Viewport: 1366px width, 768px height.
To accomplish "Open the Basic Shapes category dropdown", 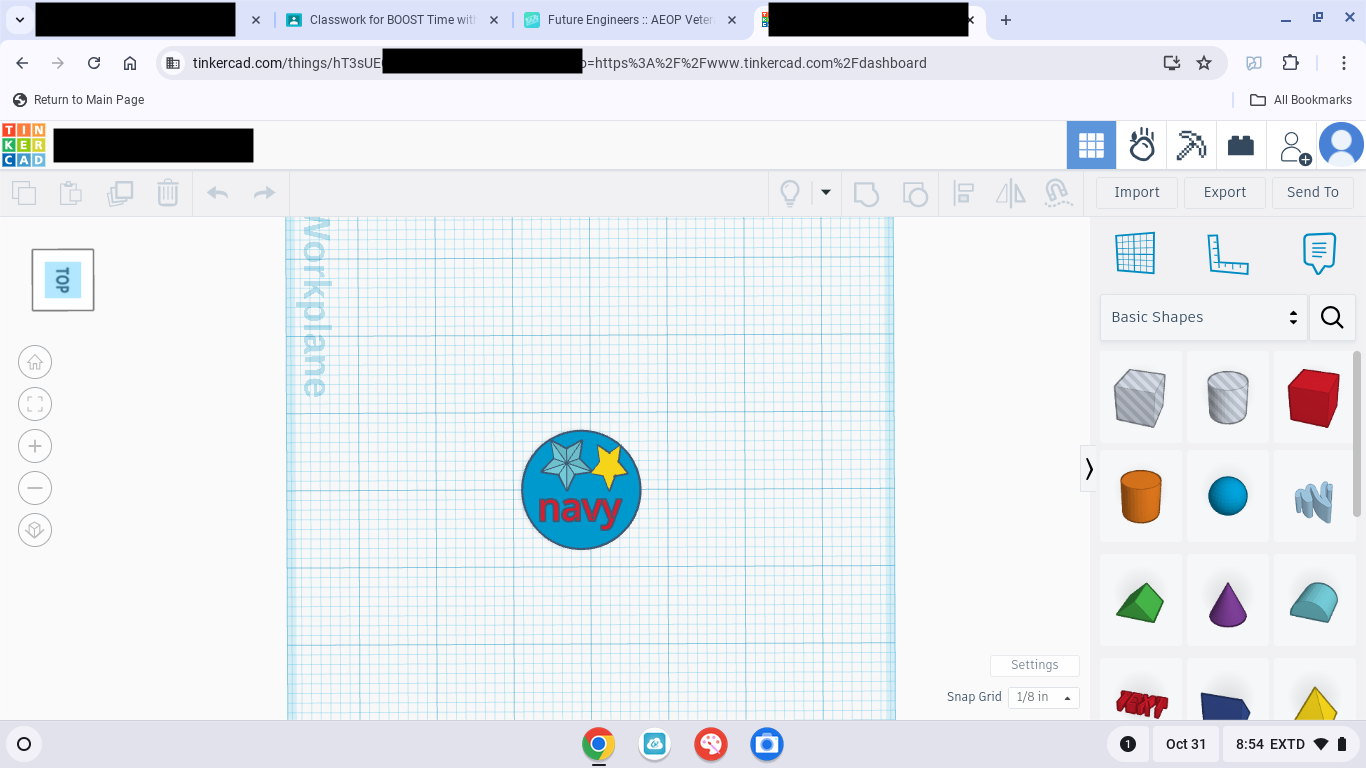I will [x=1204, y=317].
